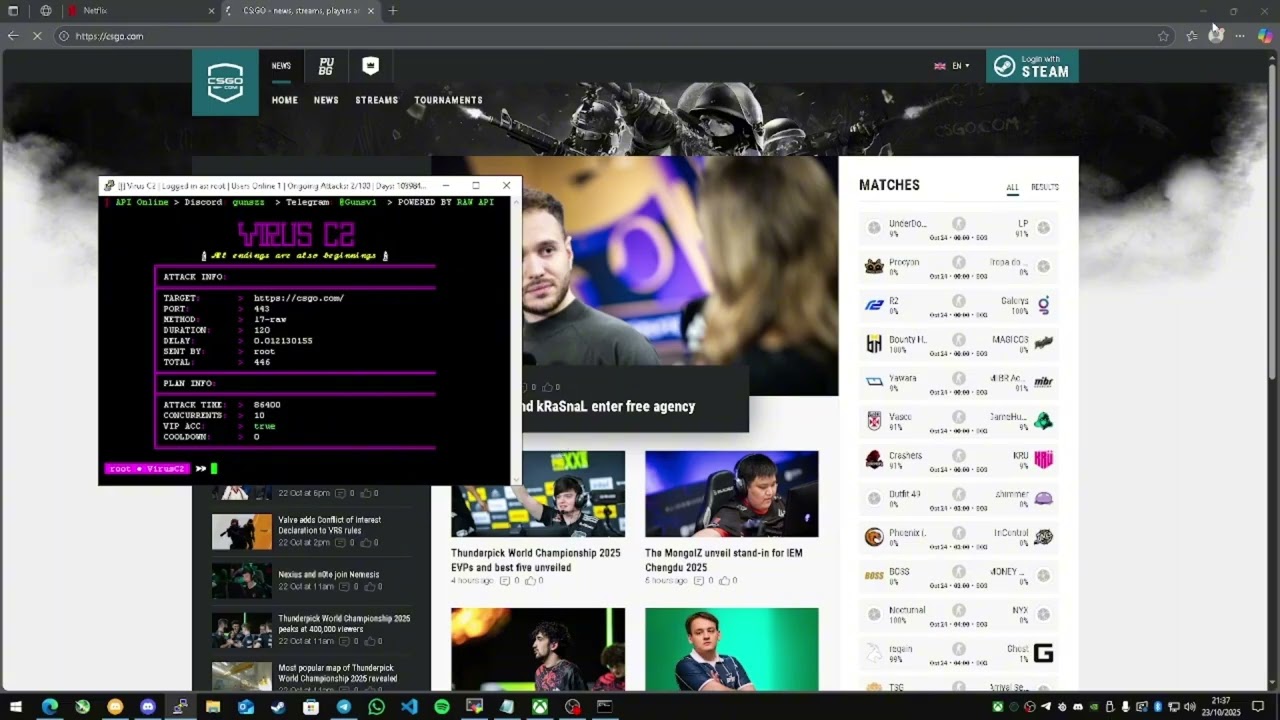This screenshot has width=1280, height=720.
Task: Switch to the PUBG game section icon
Action: click(326, 66)
